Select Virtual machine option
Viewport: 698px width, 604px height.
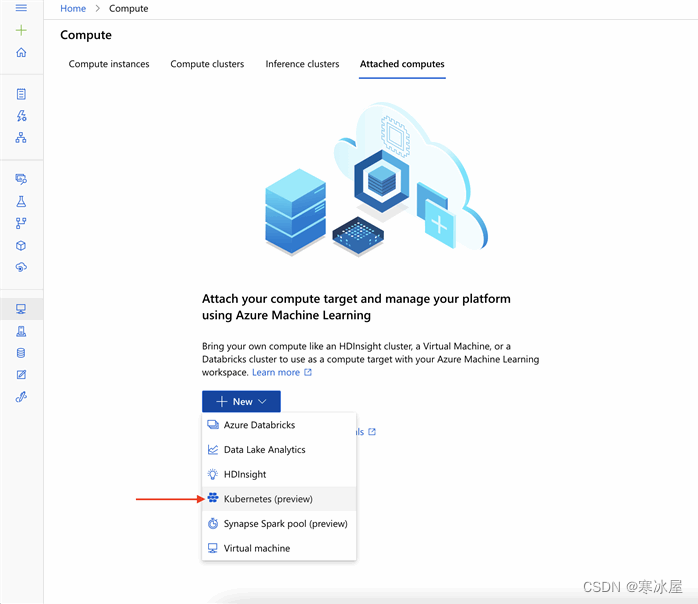[x=279, y=548]
